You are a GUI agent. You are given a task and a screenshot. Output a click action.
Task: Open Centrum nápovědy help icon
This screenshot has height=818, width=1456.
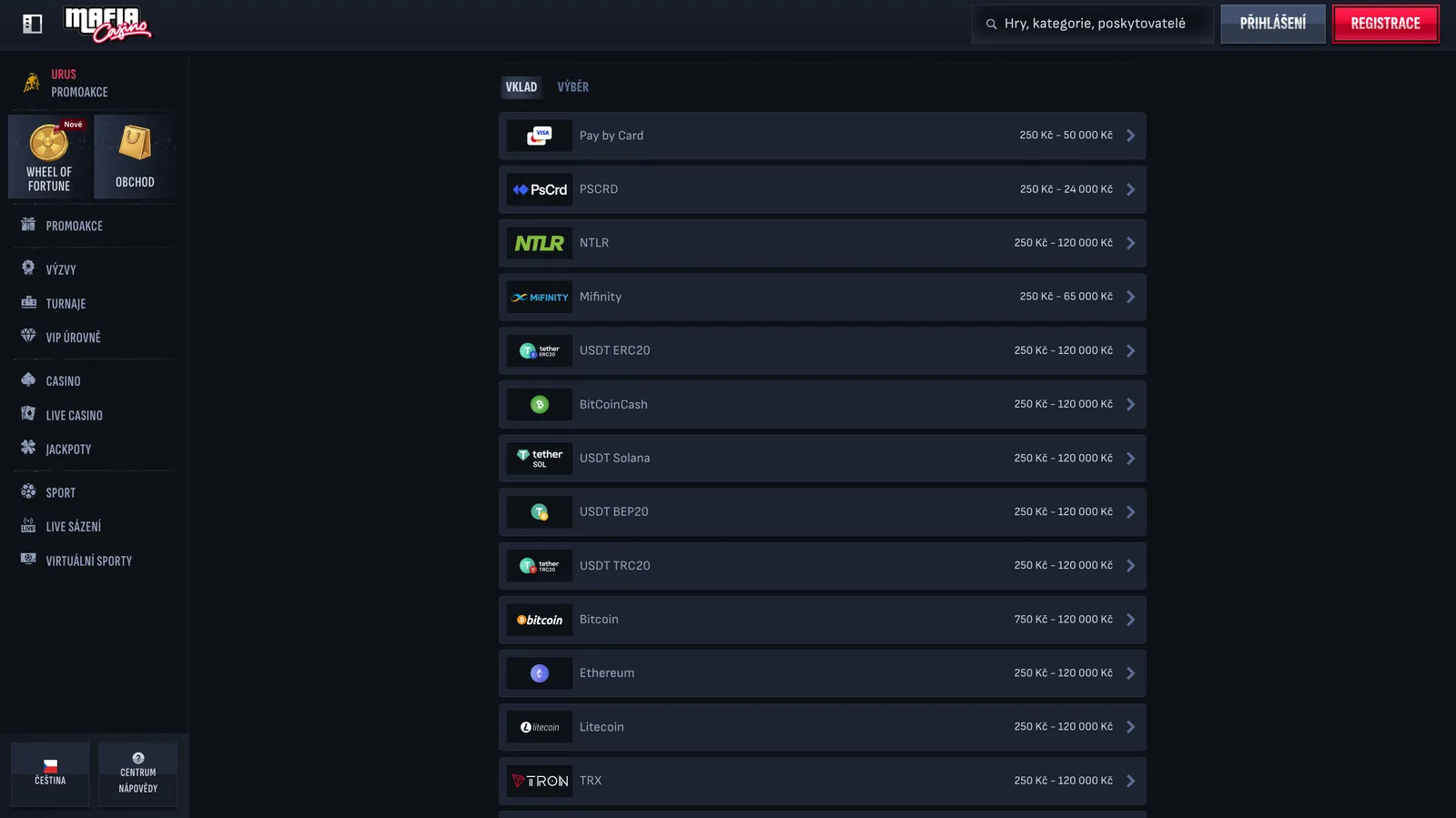[x=138, y=758]
